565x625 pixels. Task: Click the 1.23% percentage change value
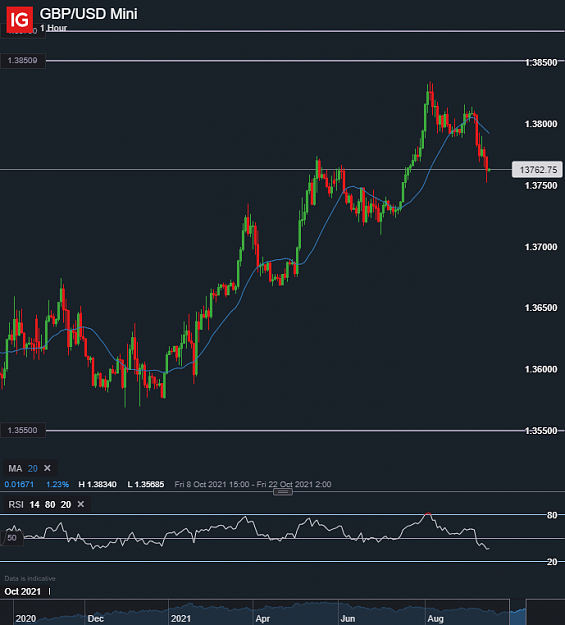[57, 484]
